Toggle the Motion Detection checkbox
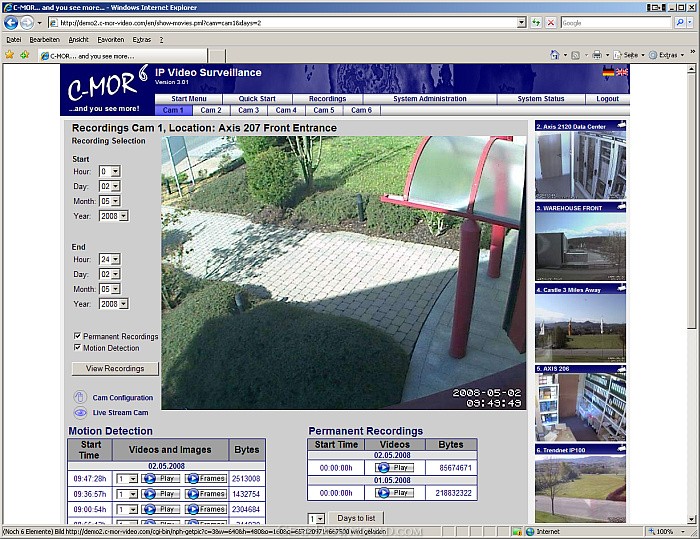 point(77,347)
